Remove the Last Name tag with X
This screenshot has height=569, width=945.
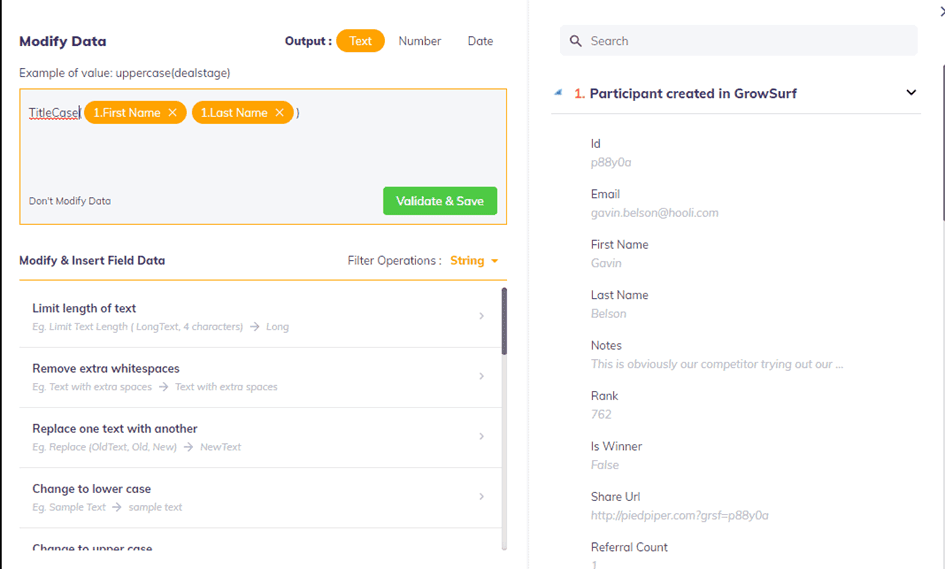[279, 113]
